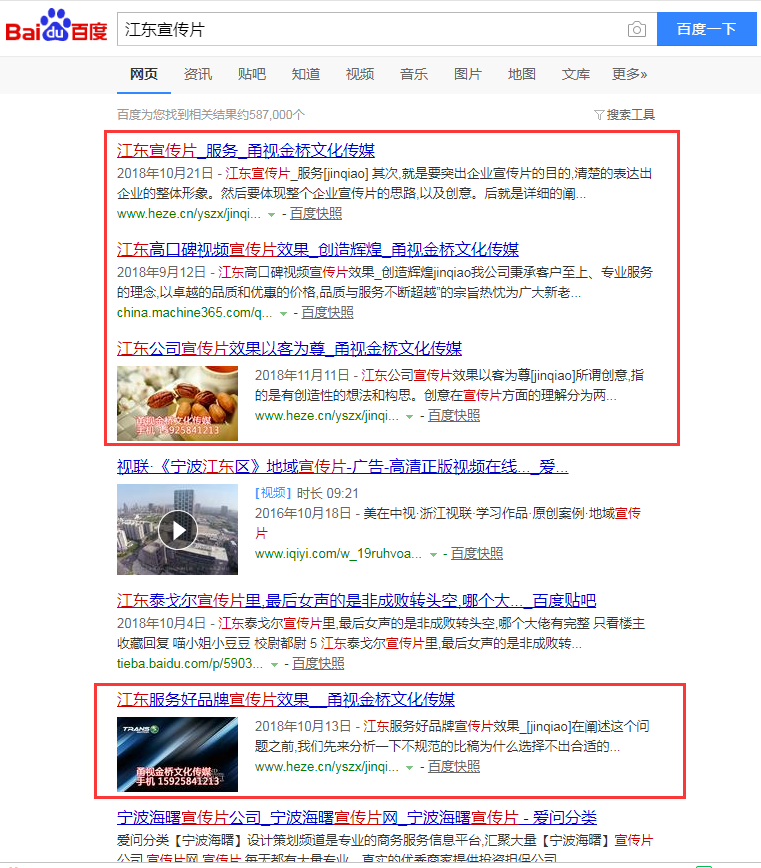
Task: Open 视联《宁波江东区》地域宣传片 result
Action: 343,467
